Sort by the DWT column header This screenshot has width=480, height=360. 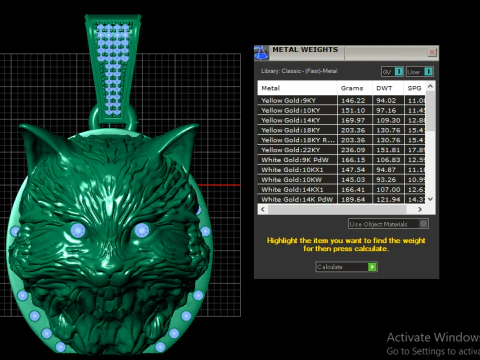(x=388, y=88)
